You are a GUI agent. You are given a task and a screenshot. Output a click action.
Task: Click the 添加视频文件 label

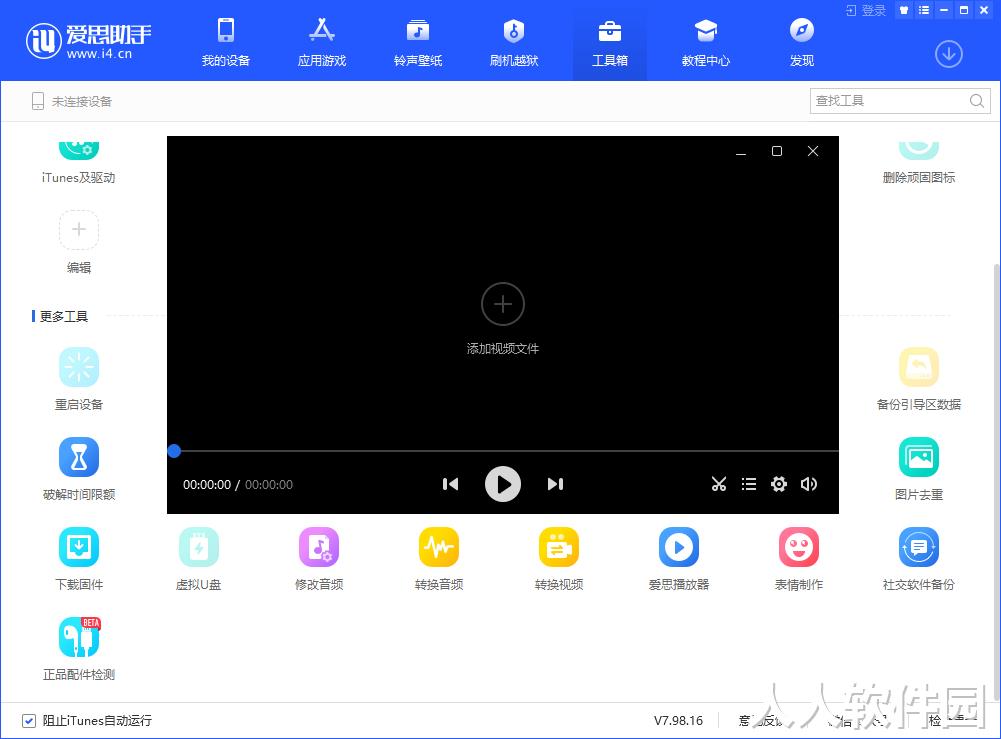click(x=503, y=348)
